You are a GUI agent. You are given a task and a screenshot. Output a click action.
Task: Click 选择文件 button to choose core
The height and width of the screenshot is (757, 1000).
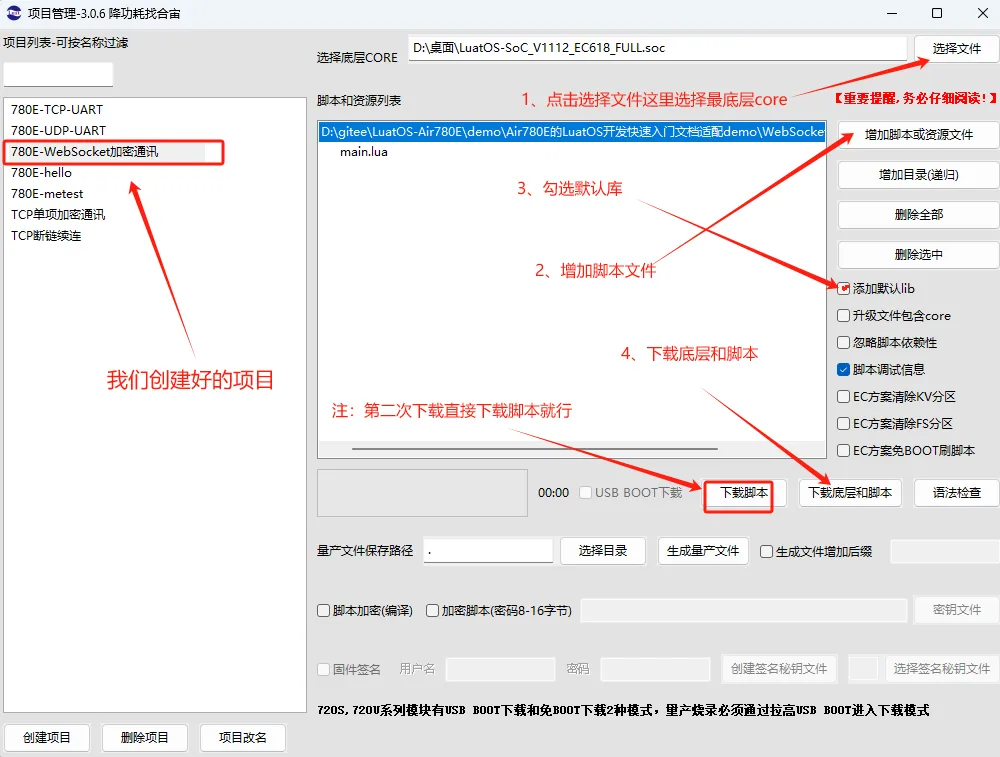click(x=957, y=48)
